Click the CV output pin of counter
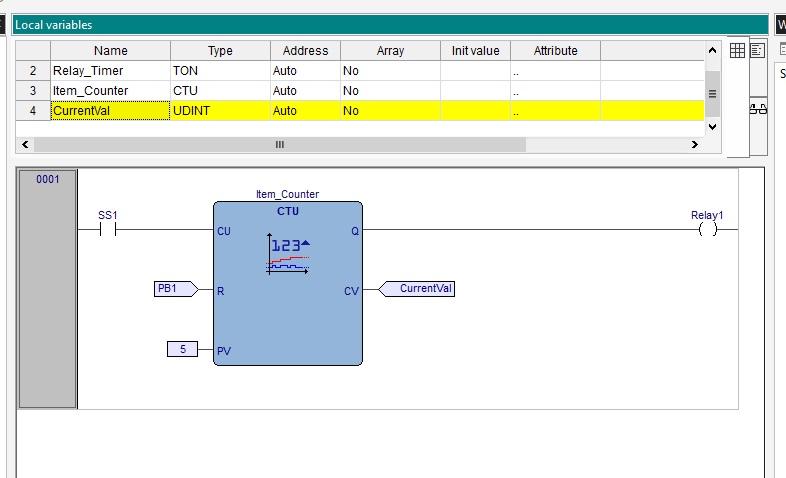 351,291
